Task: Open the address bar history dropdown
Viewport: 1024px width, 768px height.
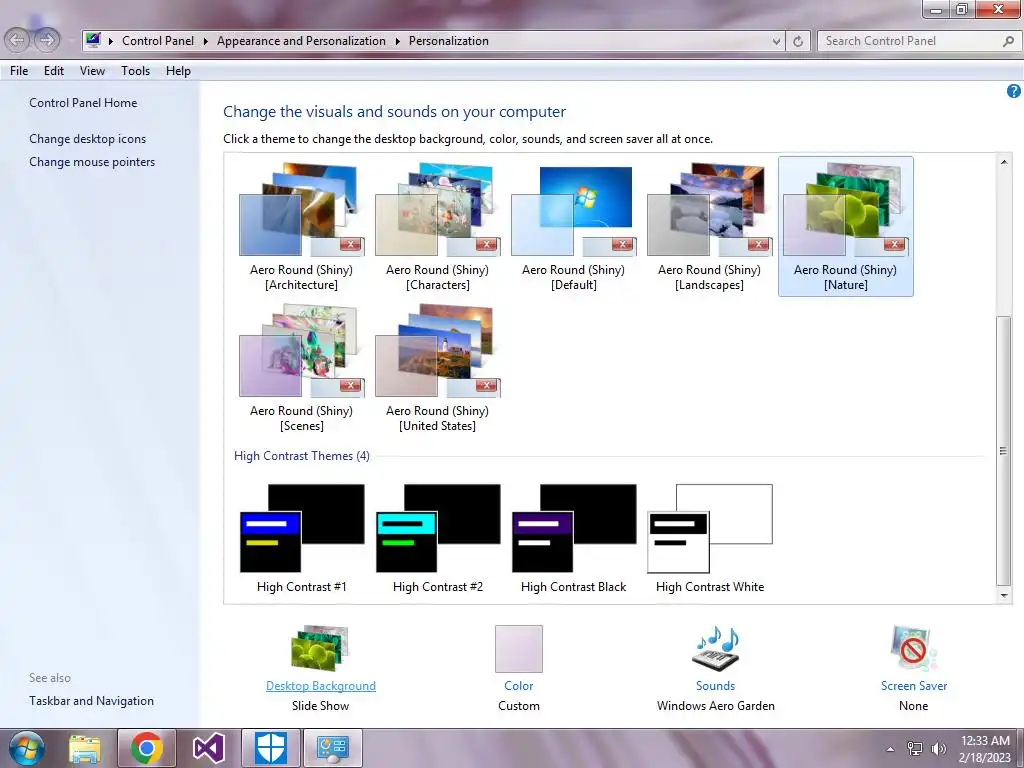Action: coord(776,41)
